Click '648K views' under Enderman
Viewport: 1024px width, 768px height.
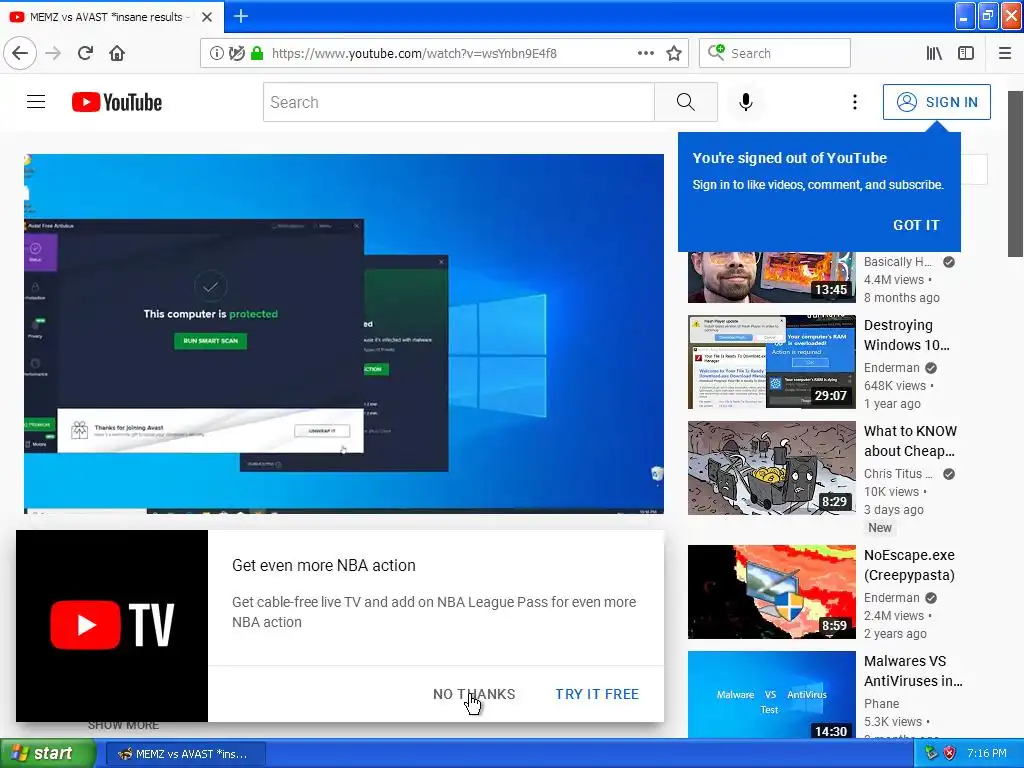tap(895, 386)
